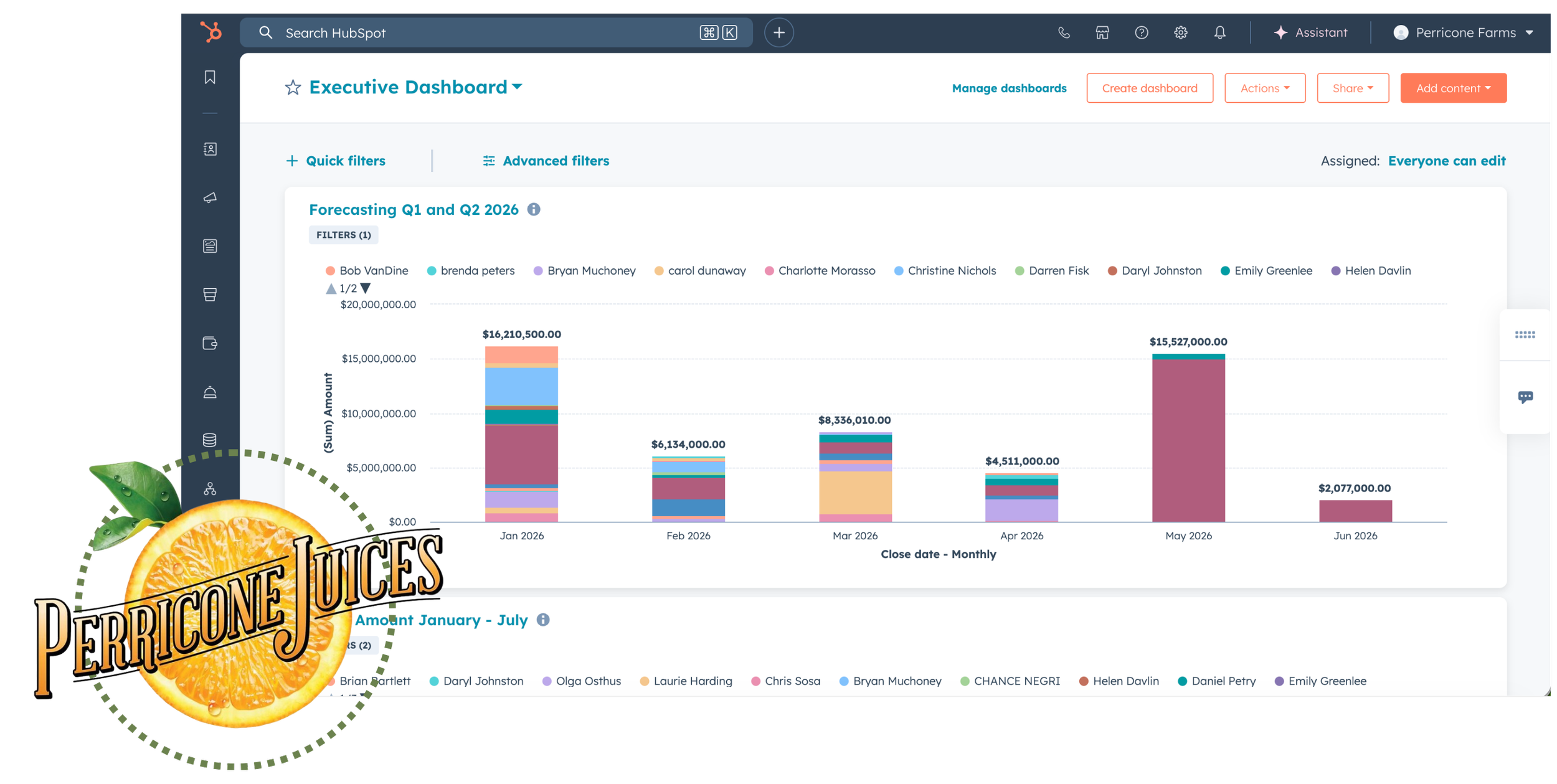The height and width of the screenshot is (784, 1557).
Task: Open the Marketplace storefront icon
Action: coord(1102,33)
